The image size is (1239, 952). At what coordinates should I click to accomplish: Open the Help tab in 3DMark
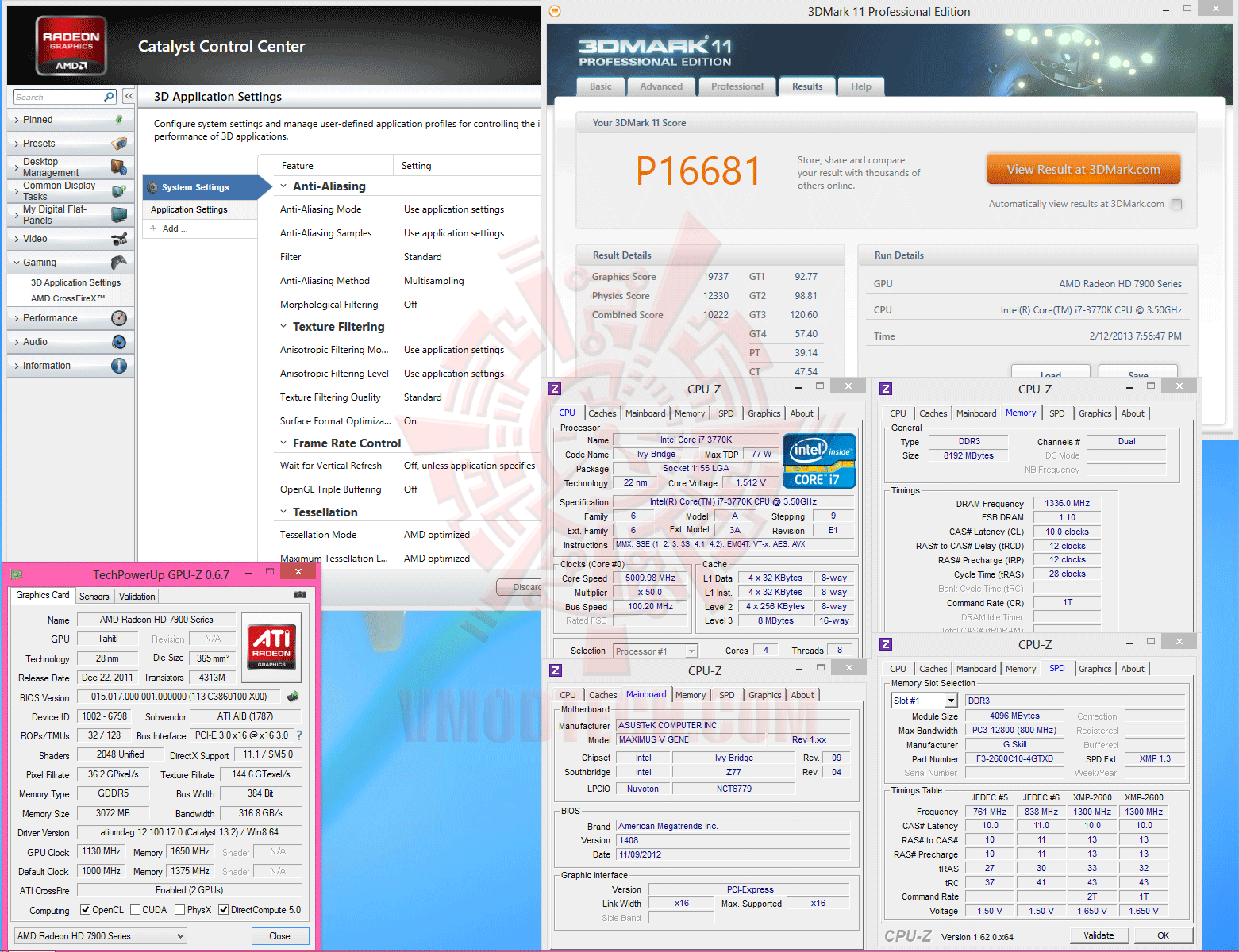click(x=861, y=86)
